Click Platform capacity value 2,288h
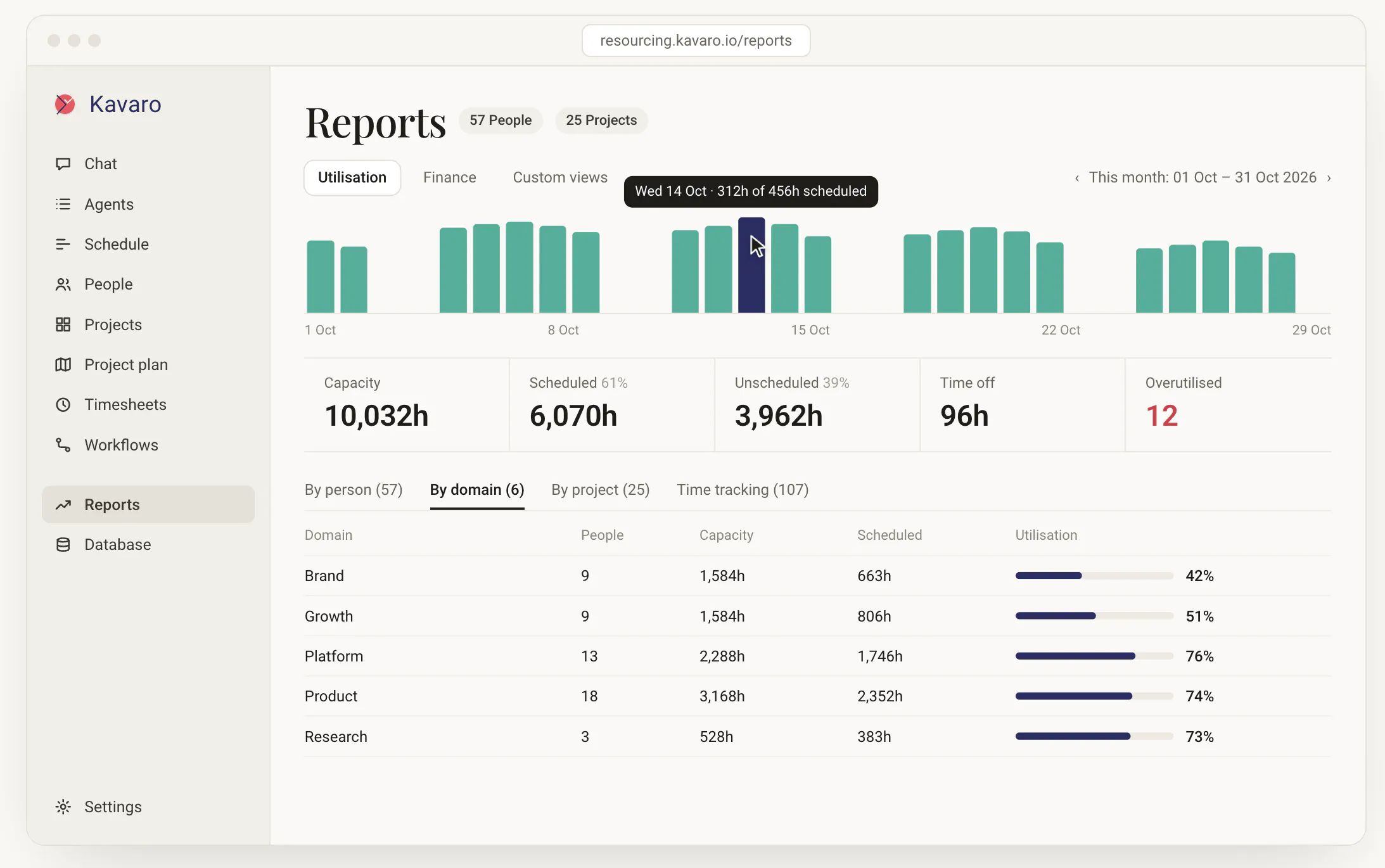1385x868 pixels. coord(722,656)
